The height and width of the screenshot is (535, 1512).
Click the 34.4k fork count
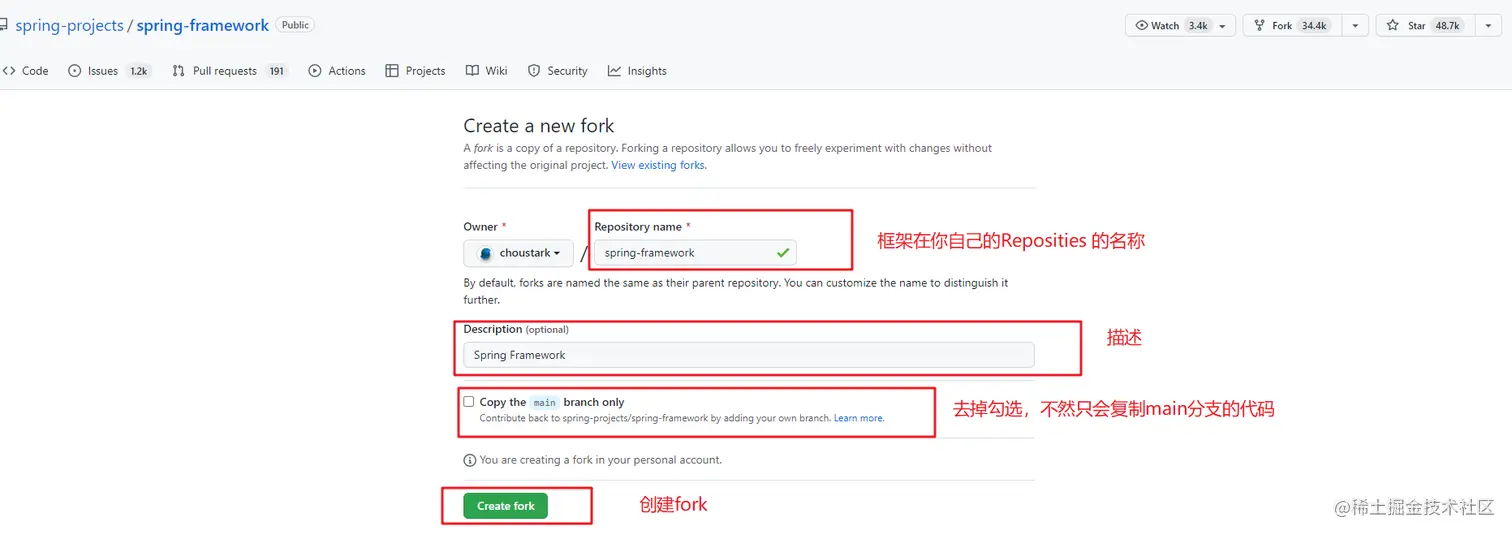[1314, 26]
